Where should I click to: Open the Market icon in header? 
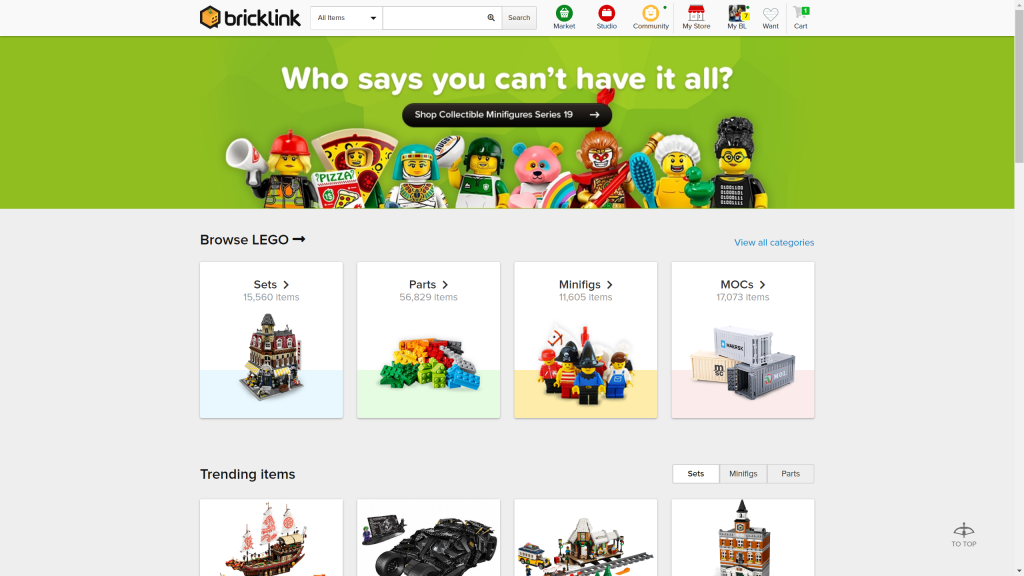(x=564, y=13)
